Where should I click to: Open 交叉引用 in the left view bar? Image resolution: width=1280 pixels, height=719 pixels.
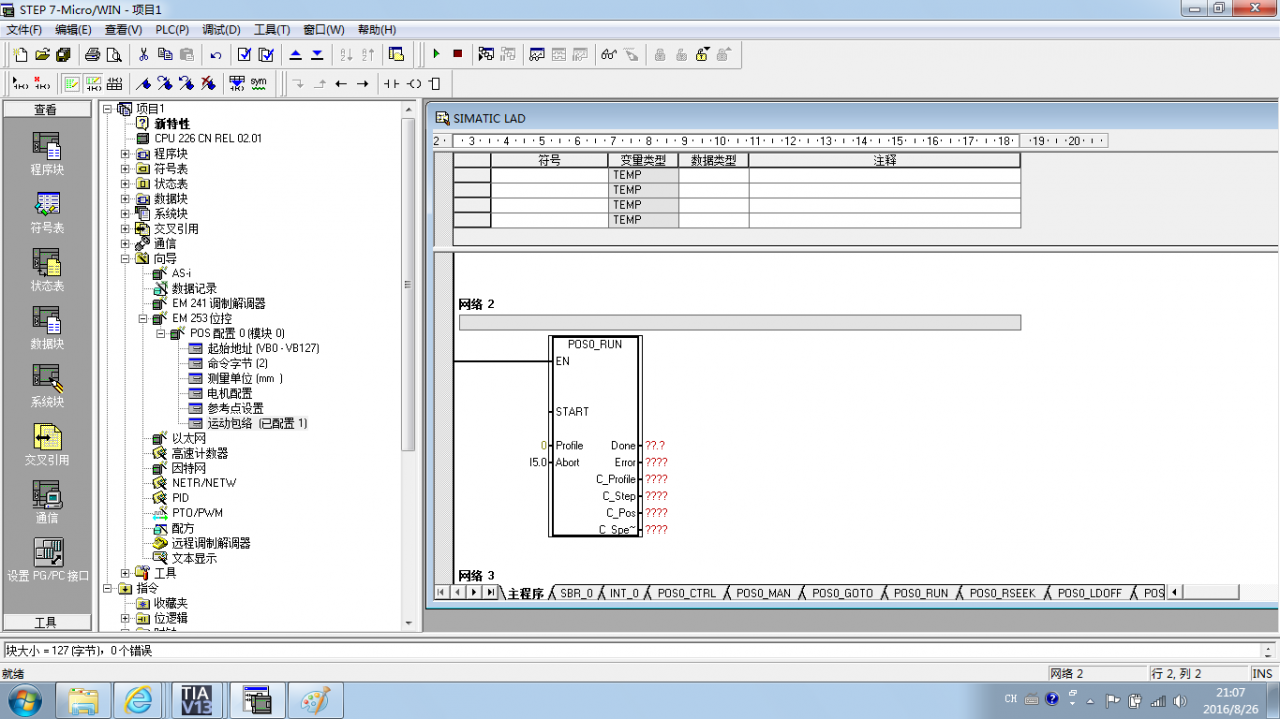coord(47,445)
